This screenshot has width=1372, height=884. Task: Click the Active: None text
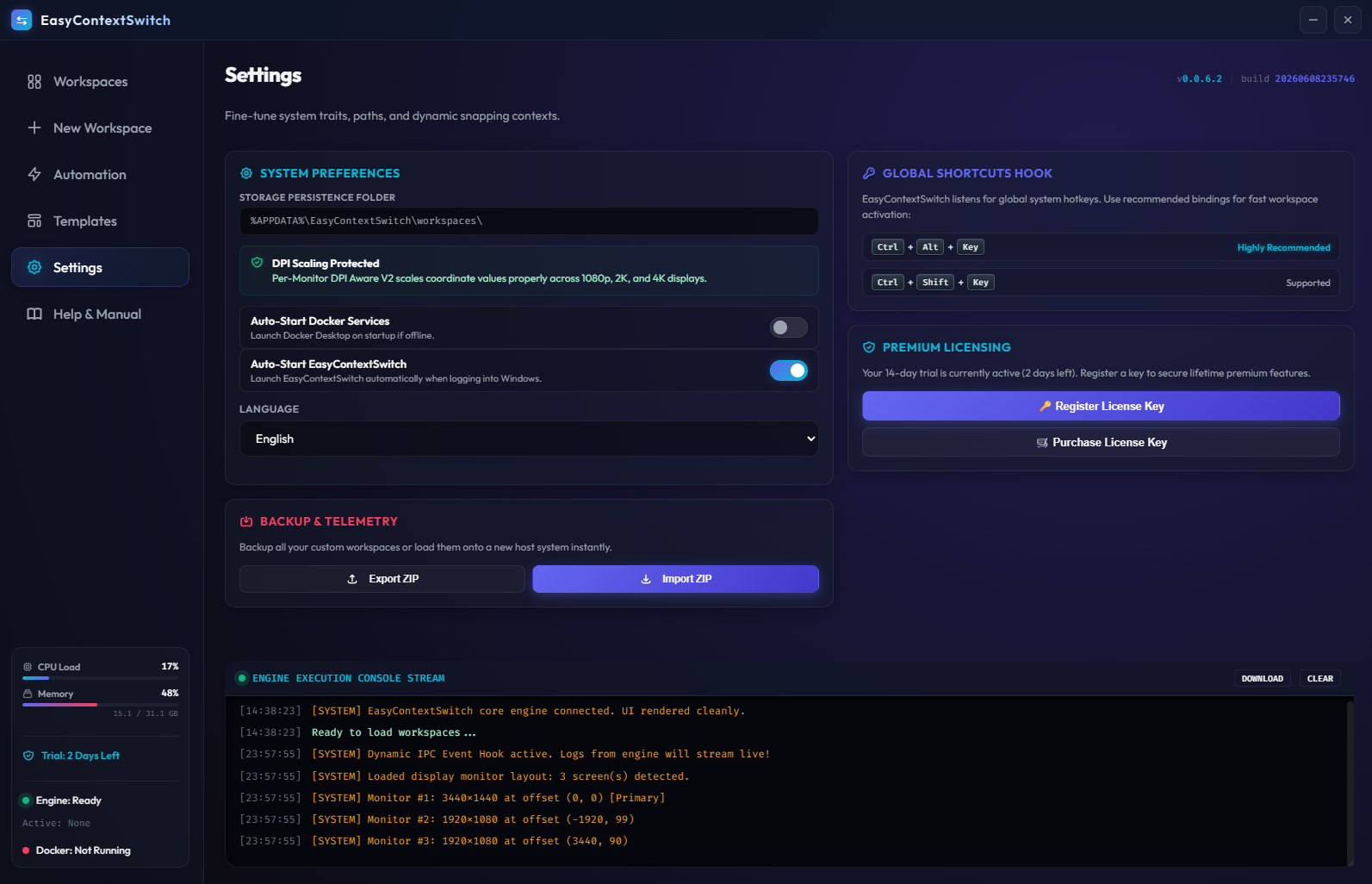pos(56,823)
